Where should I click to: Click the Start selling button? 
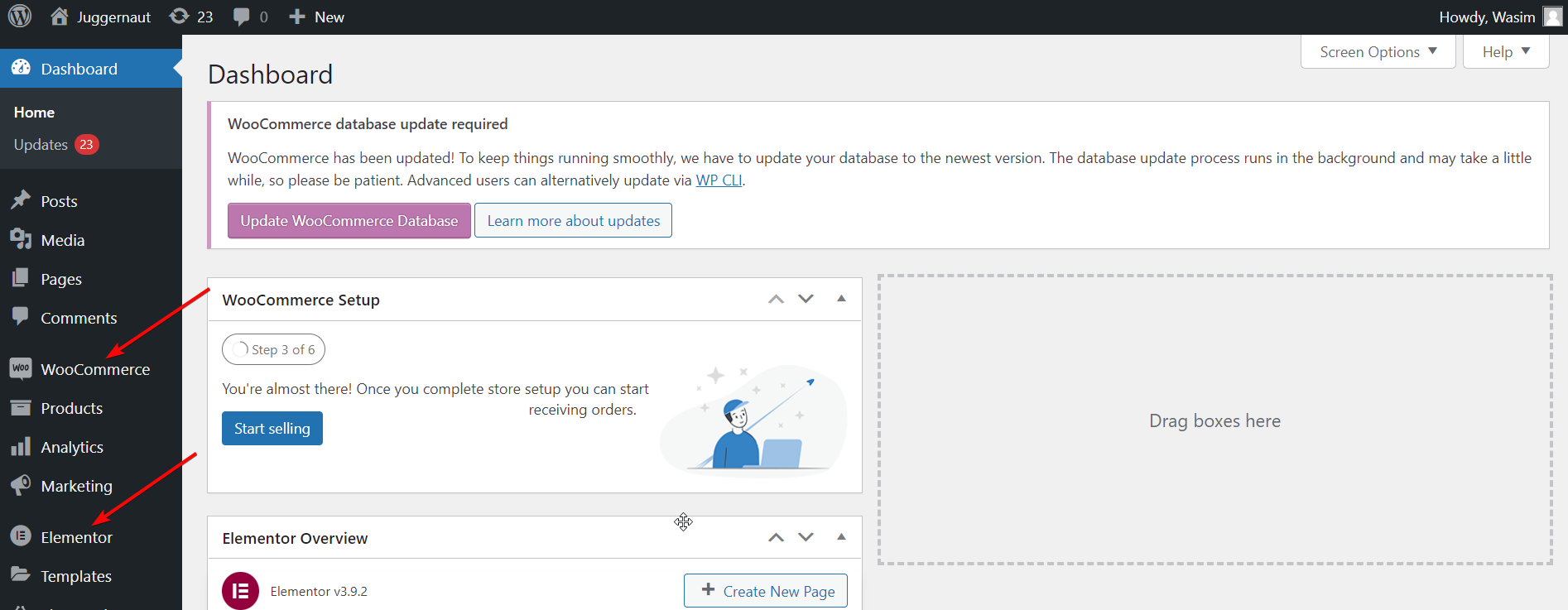pos(272,428)
